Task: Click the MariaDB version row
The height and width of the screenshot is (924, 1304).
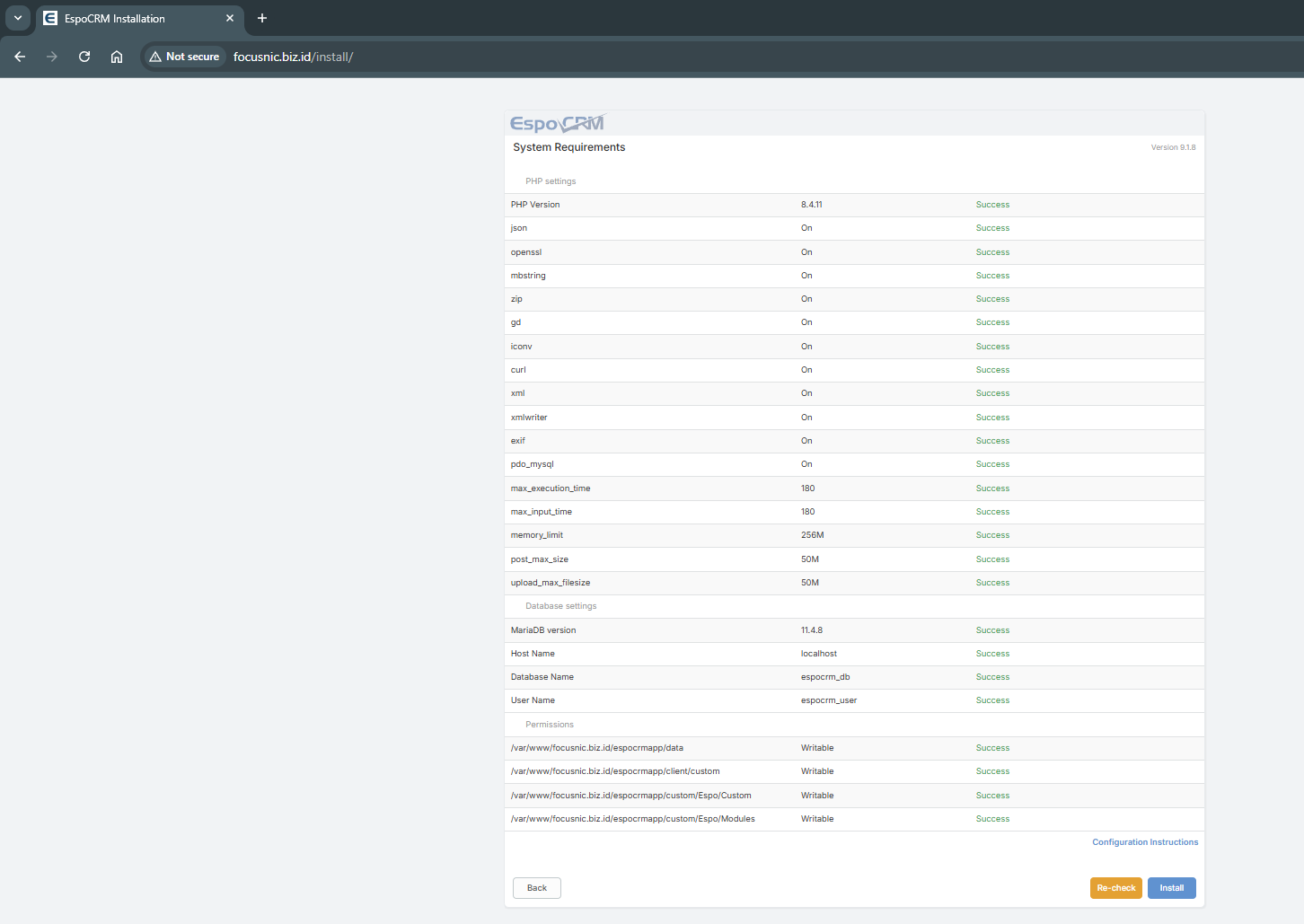Action: [543, 630]
